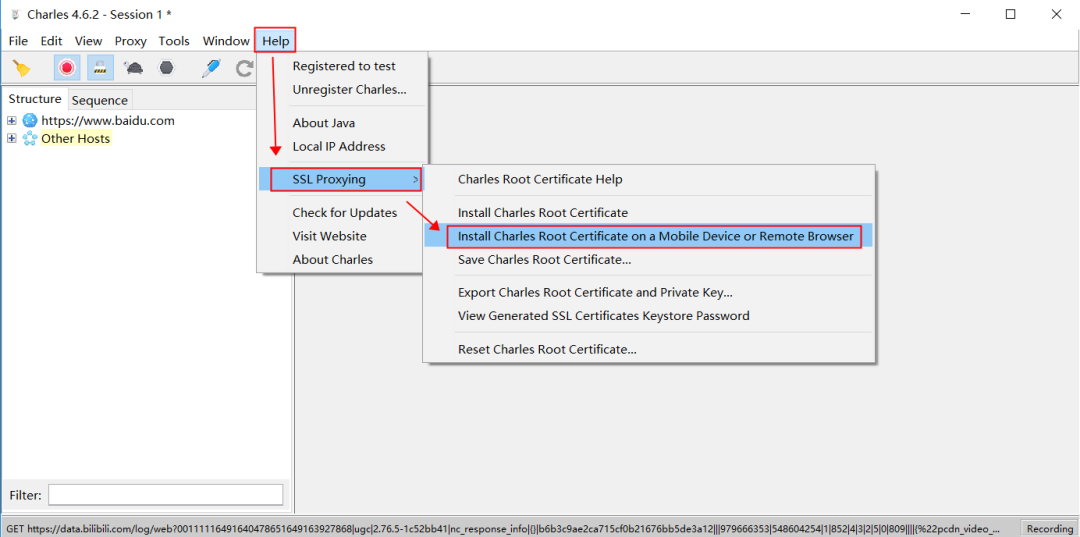Install root certificate on Mobile Device or Remote Browser
Image resolution: width=1080 pixels, height=537 pixels.
[x=654, y=236]
